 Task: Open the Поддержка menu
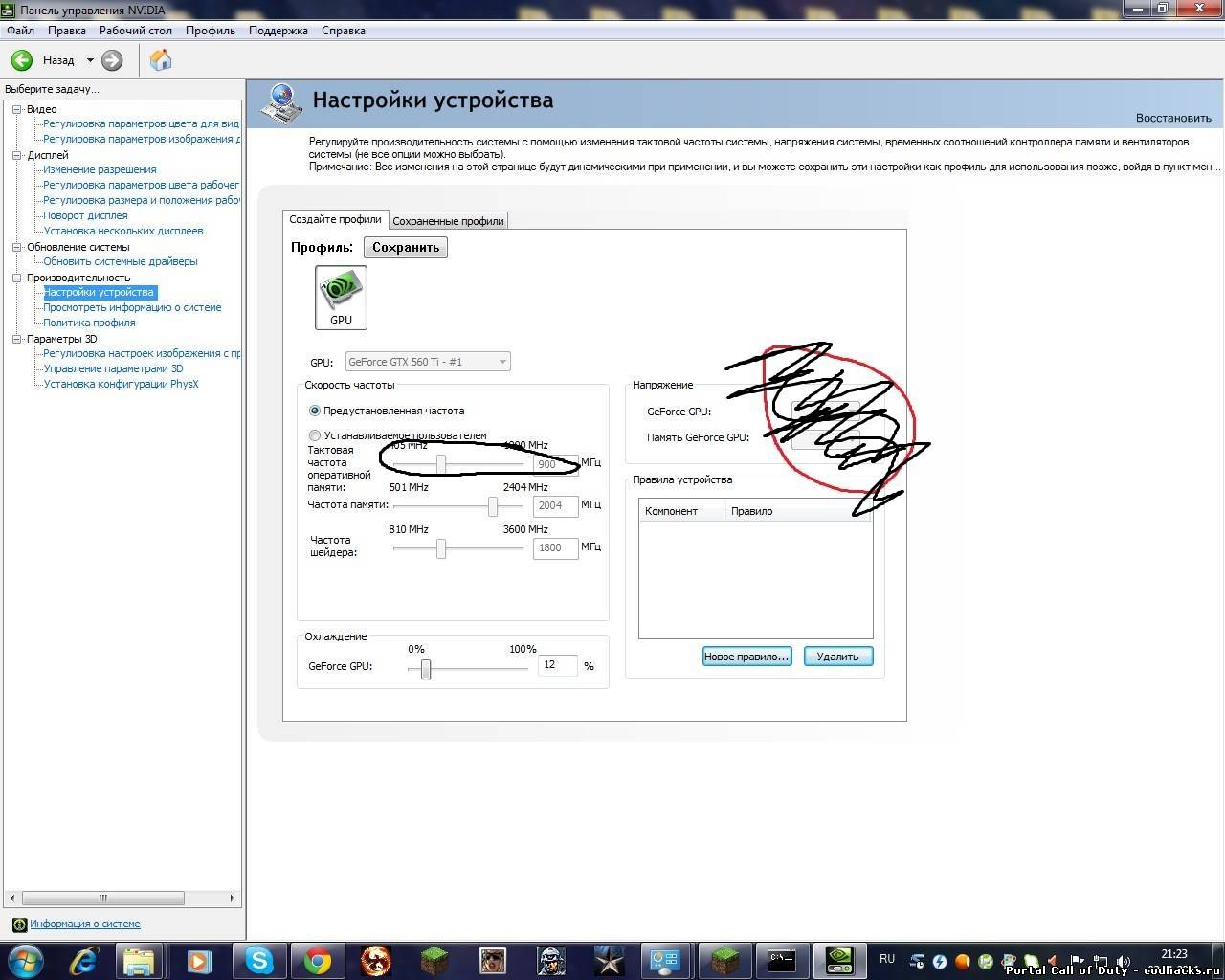(278, 31)
